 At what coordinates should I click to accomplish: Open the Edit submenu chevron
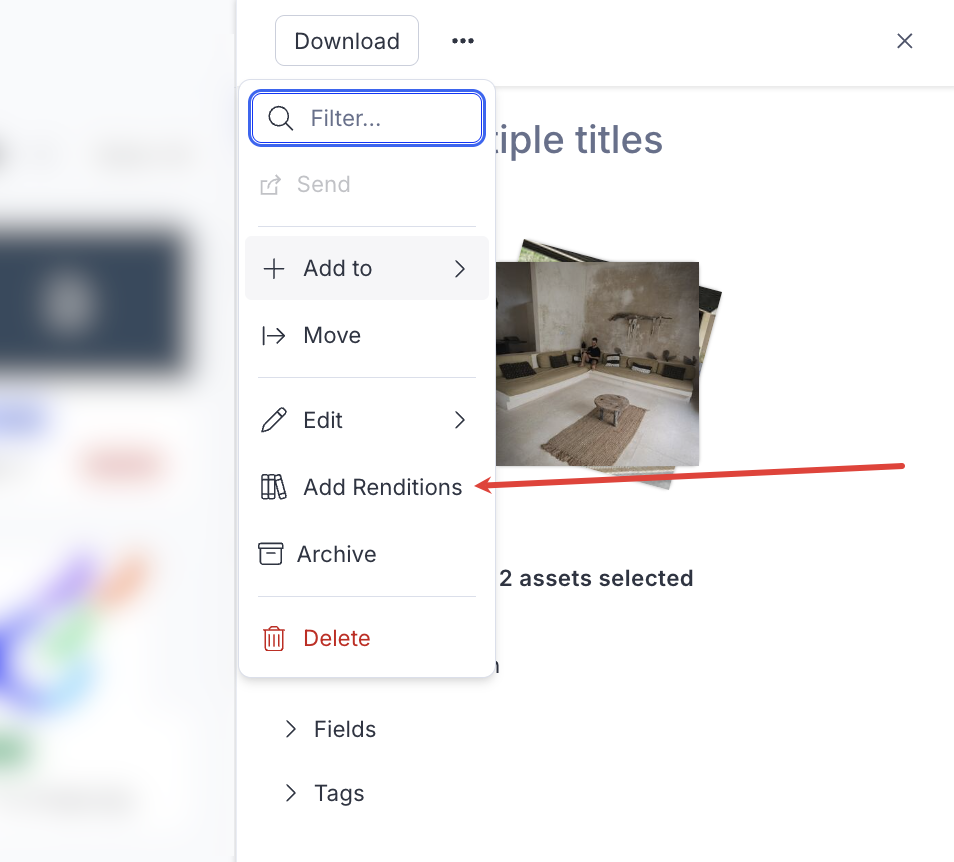pyautogui.click(x=460, y=420)
